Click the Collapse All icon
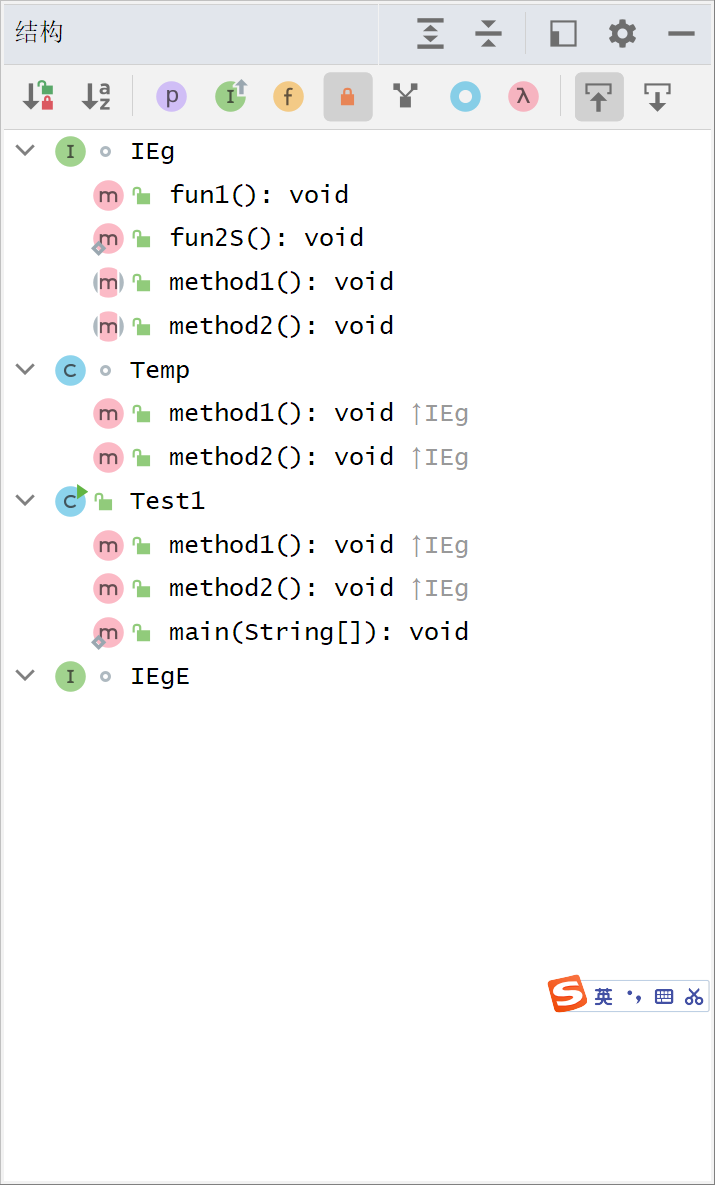715x1185 pixels. (x=488, y=34)
